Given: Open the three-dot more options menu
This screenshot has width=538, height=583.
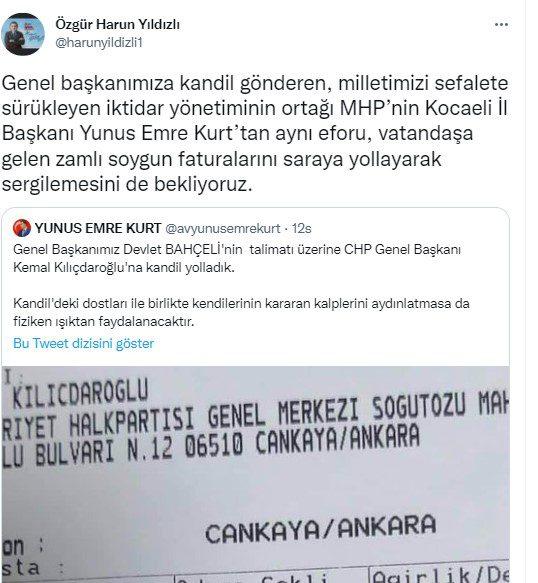Looking at the screenshot, I should pos(501,25).
